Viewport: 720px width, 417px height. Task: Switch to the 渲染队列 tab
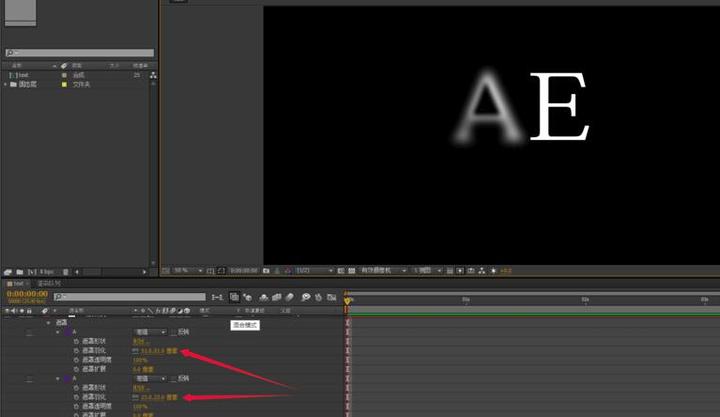click(x=49, y=284)
